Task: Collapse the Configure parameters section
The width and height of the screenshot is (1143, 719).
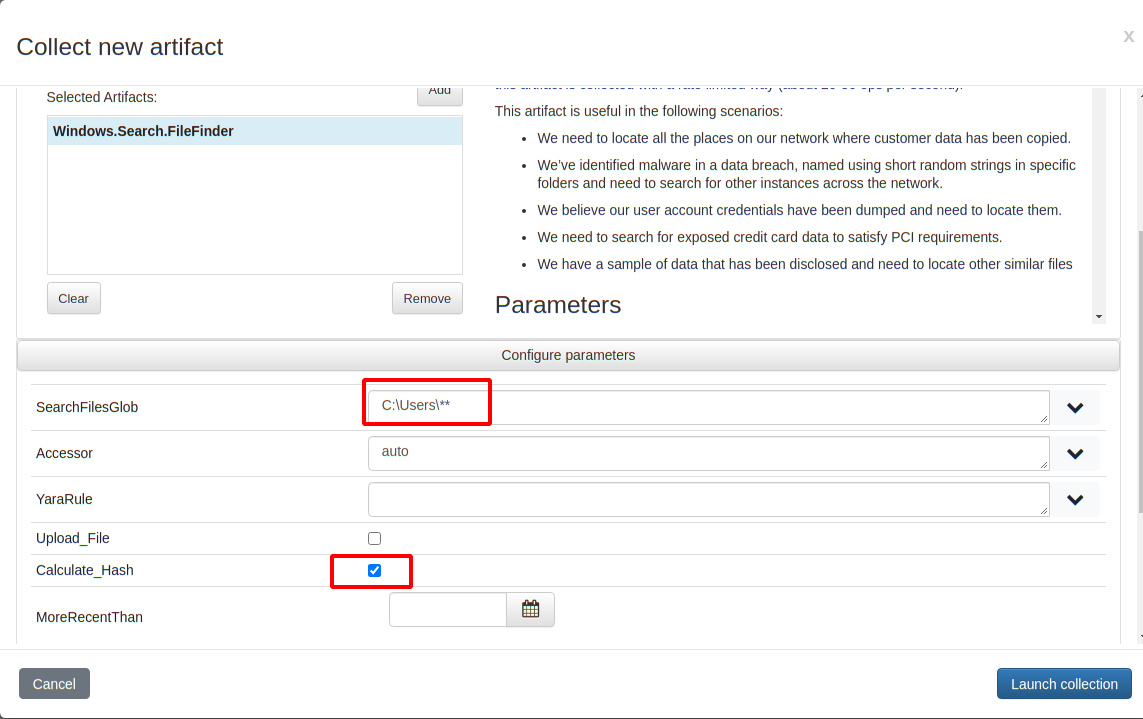Action: click(568, 355)
